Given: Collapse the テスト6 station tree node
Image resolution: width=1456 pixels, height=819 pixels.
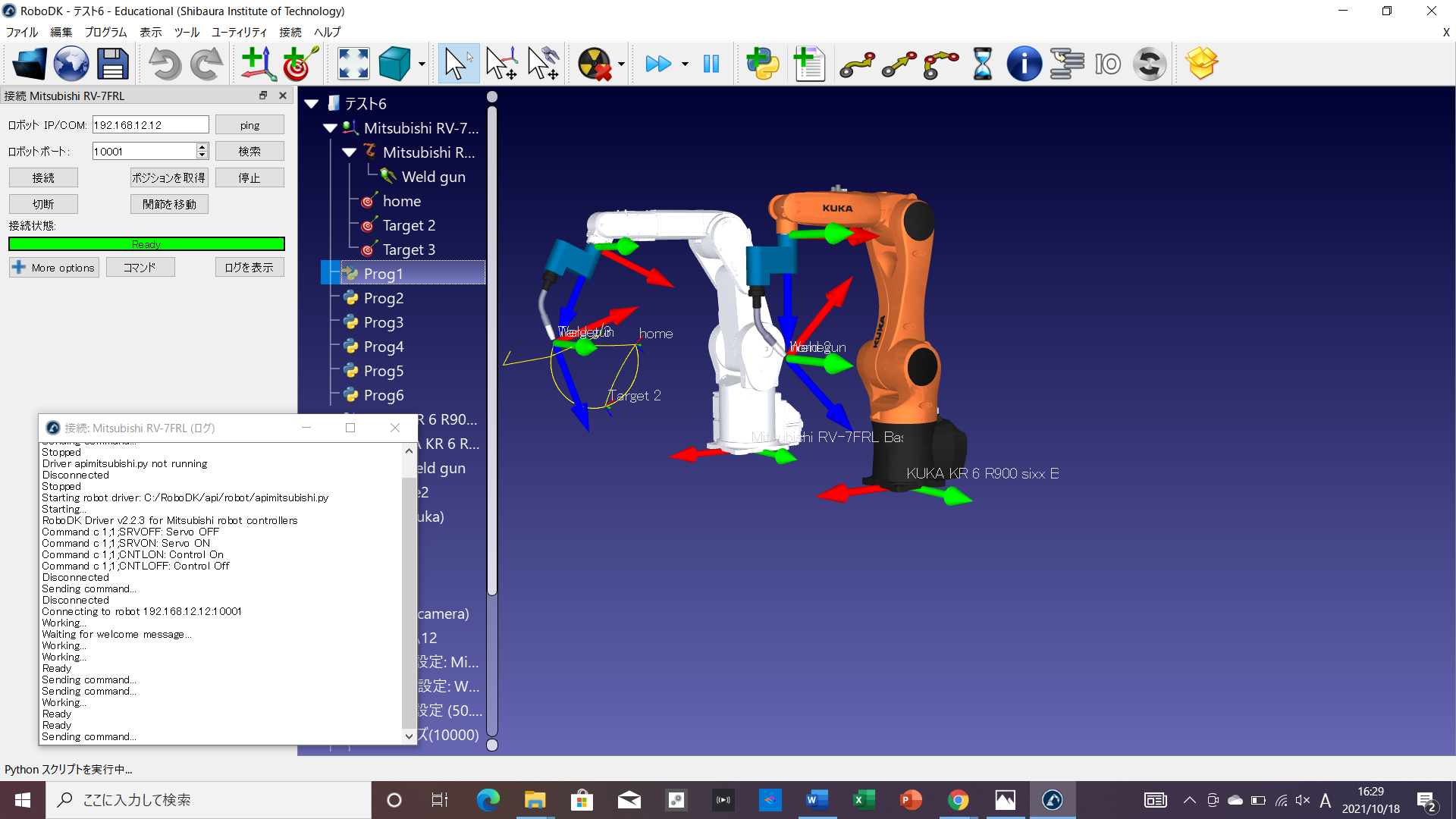Looking at the screenshot, I should coord(312,104).
